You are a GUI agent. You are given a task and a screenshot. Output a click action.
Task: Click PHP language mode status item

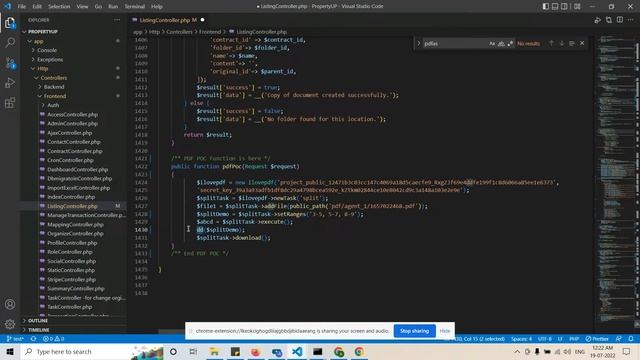[x=574, y=339]
